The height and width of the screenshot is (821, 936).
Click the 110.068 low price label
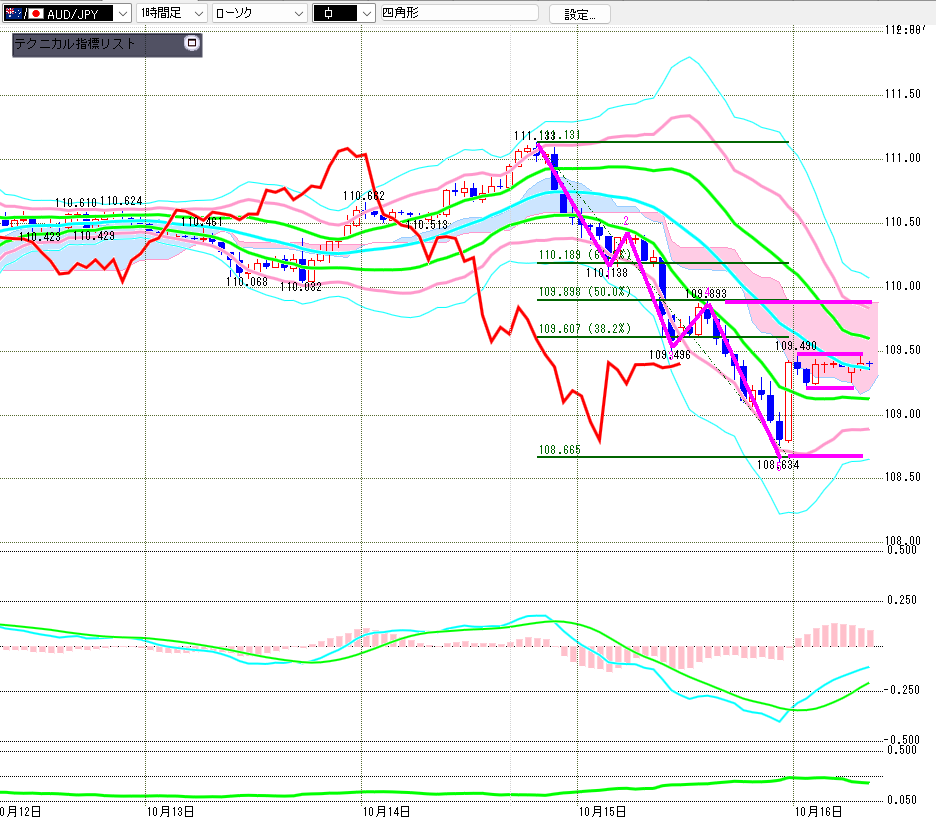pos(247,281)
